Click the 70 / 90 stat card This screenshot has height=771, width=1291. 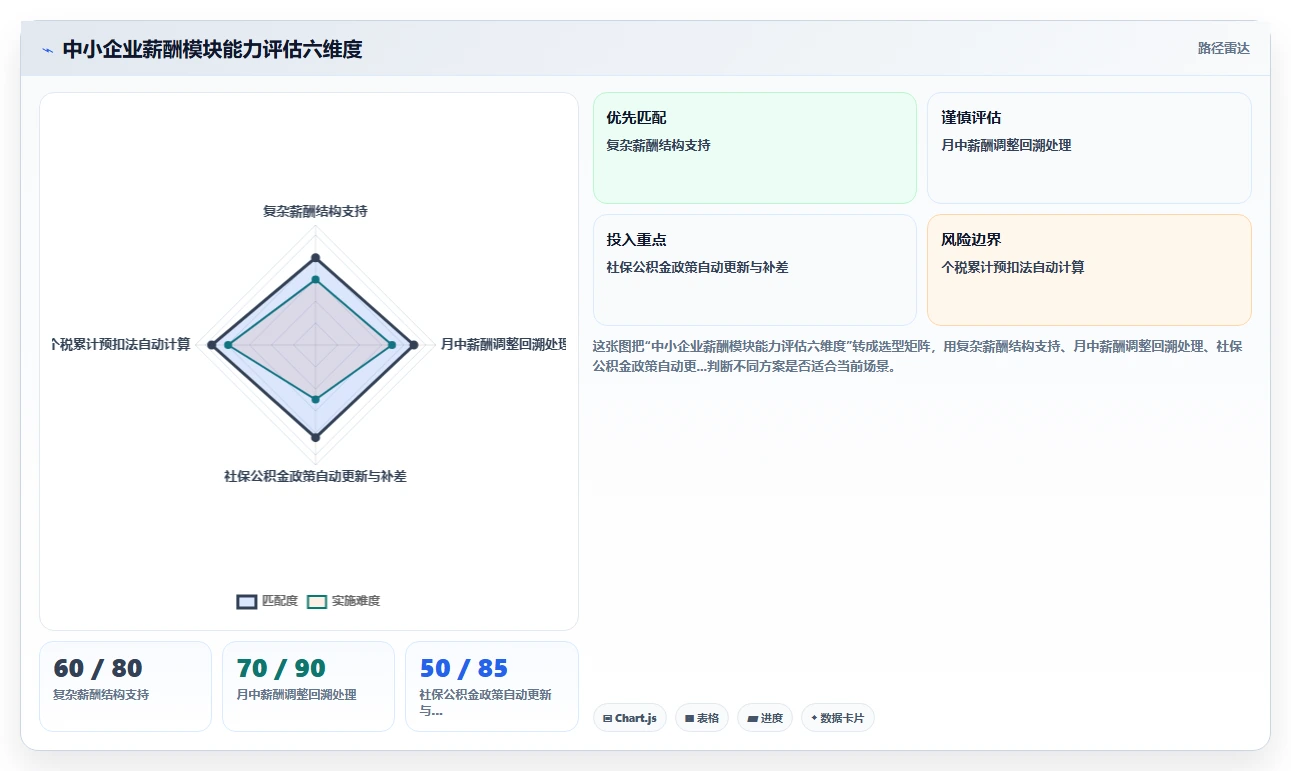click(x=309, y=686)
